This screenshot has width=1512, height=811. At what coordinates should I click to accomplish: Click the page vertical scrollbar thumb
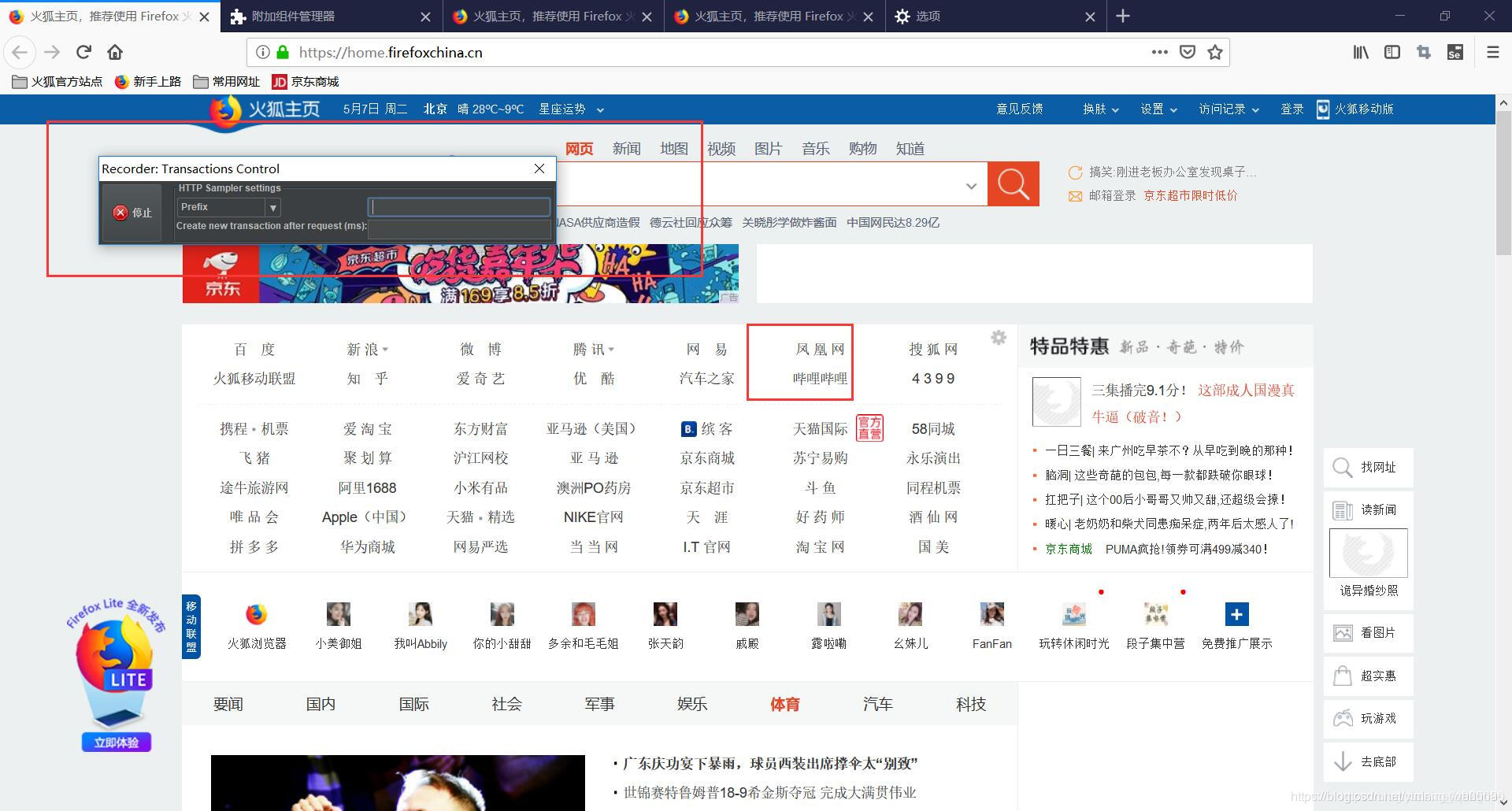[x=1503, y=183]
